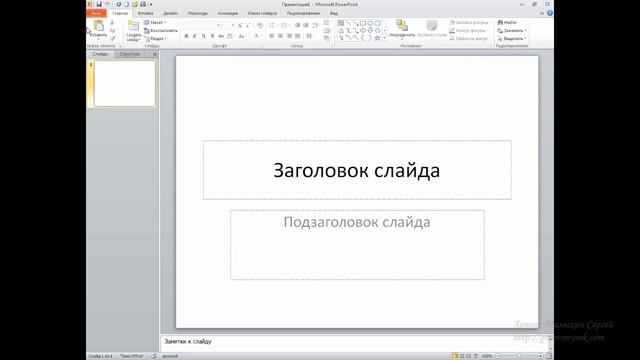Image resolution: width=640 pixels, height=360 pixels.
Task: Click the Quick Styles (Экспресс-стили) icon
Action: tap(432, 26)
